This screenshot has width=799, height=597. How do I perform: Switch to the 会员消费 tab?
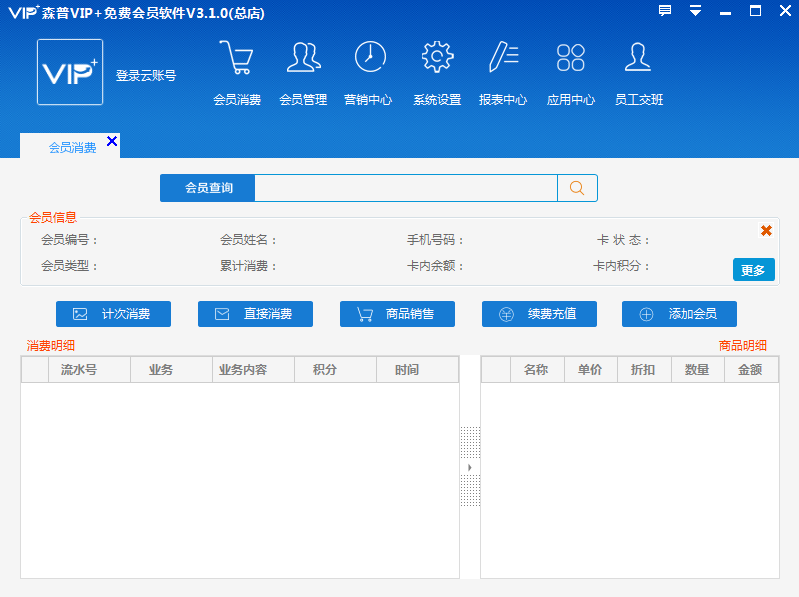coord(72,147)
